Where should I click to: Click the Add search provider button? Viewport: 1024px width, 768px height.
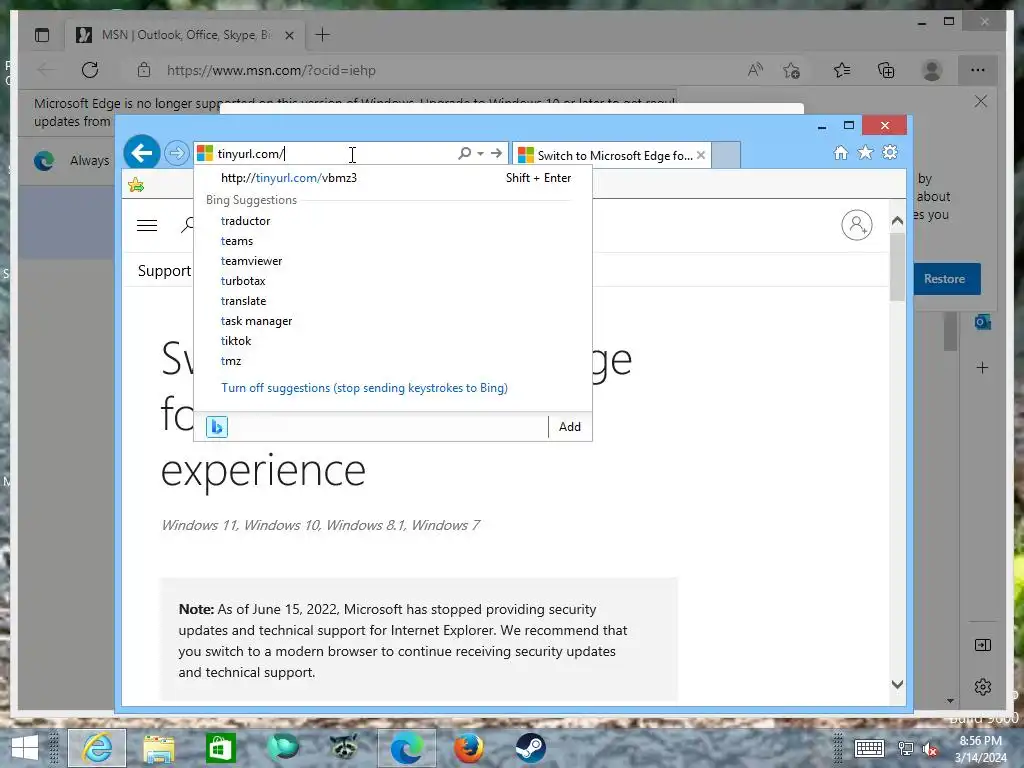(x=569, y=426)
